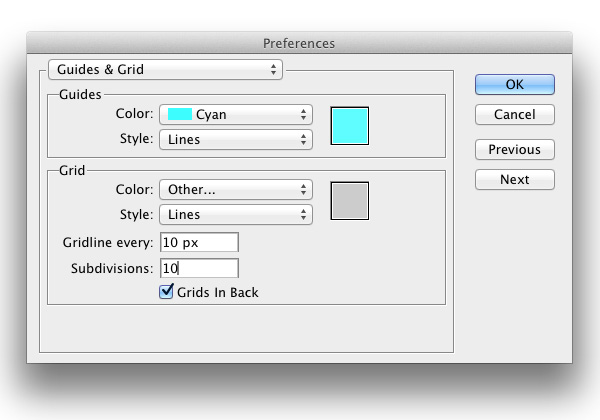Click the large cyan Guides color swatch
Screen dimensions: 600x420
pyautogui.click(x=350, y=126)
